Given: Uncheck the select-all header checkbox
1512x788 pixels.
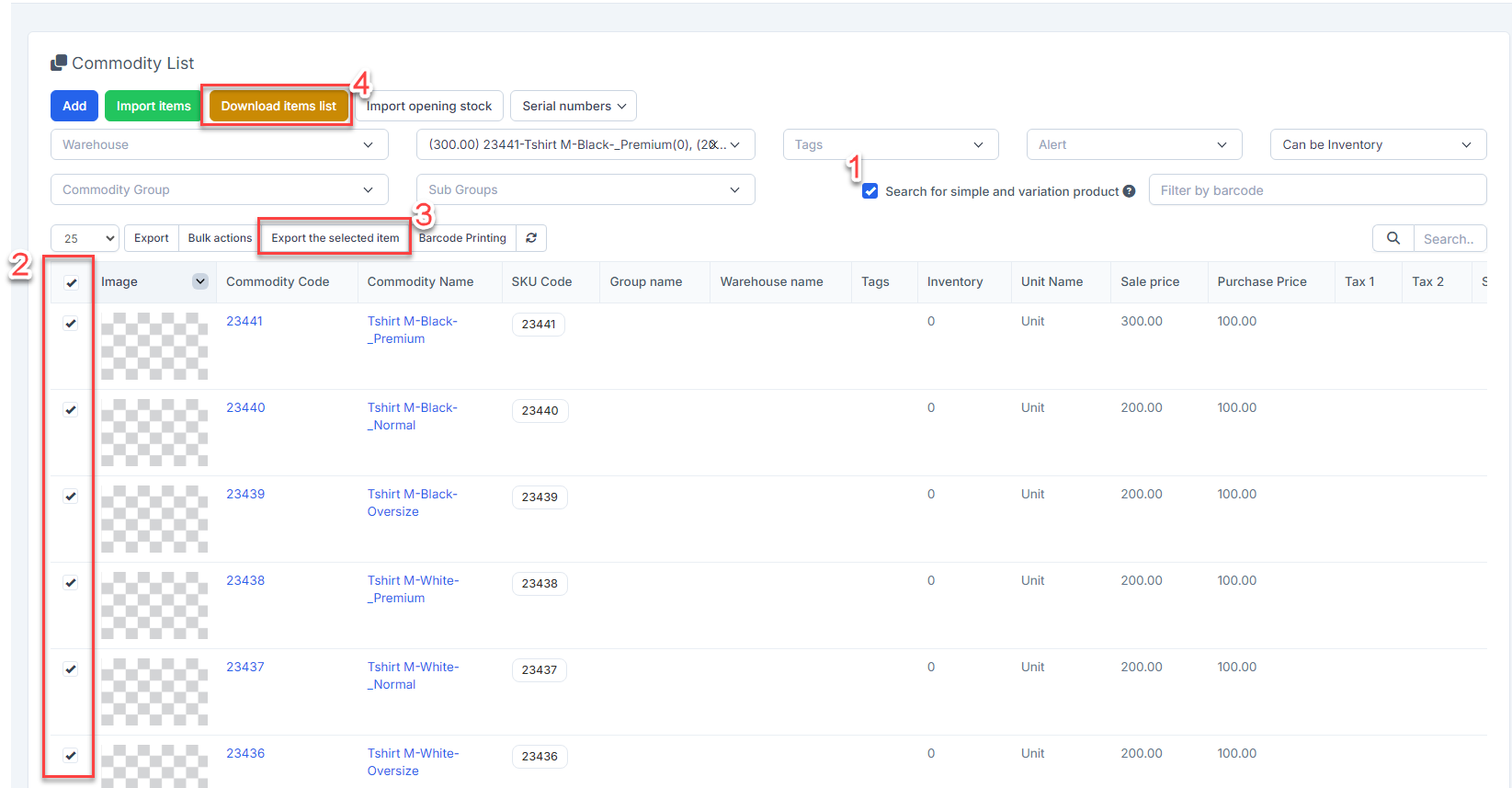Looking at the screenshot, I should [71, 283].
